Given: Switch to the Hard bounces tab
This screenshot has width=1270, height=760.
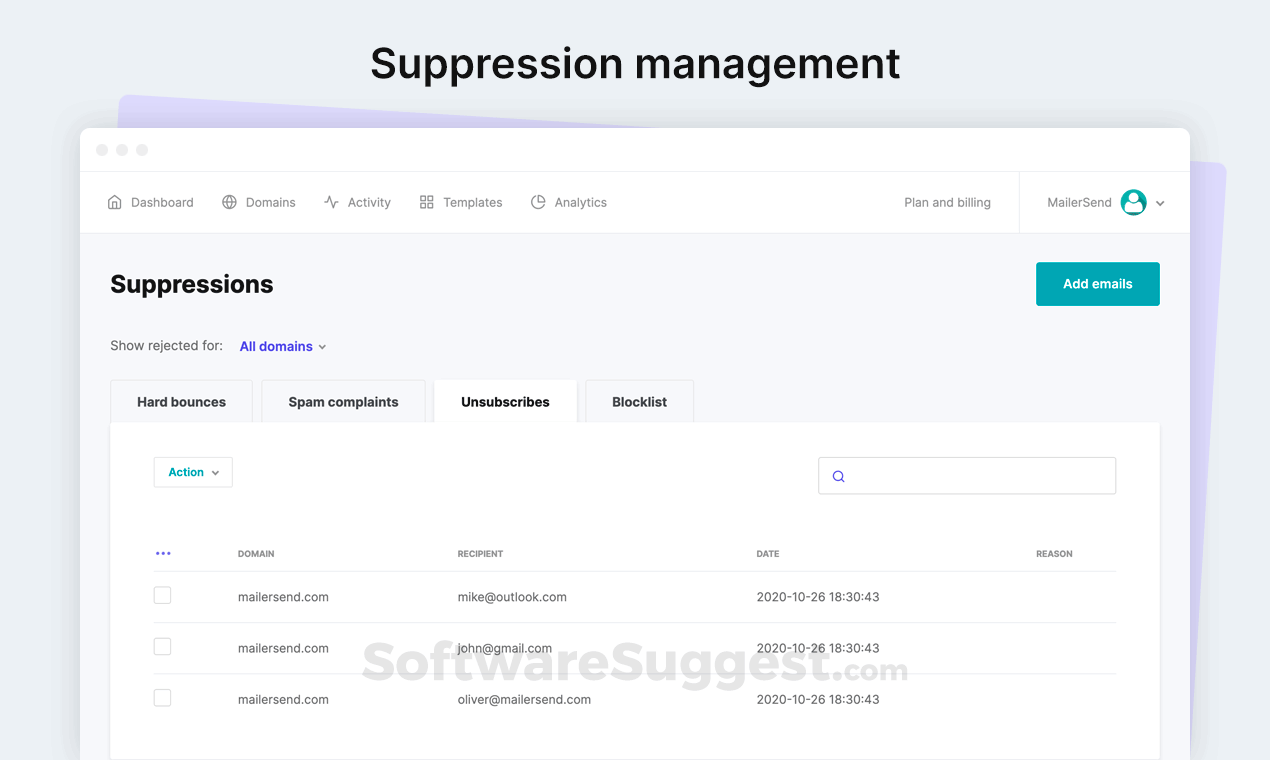Looking at the screenshot, I should click(181, 401).
